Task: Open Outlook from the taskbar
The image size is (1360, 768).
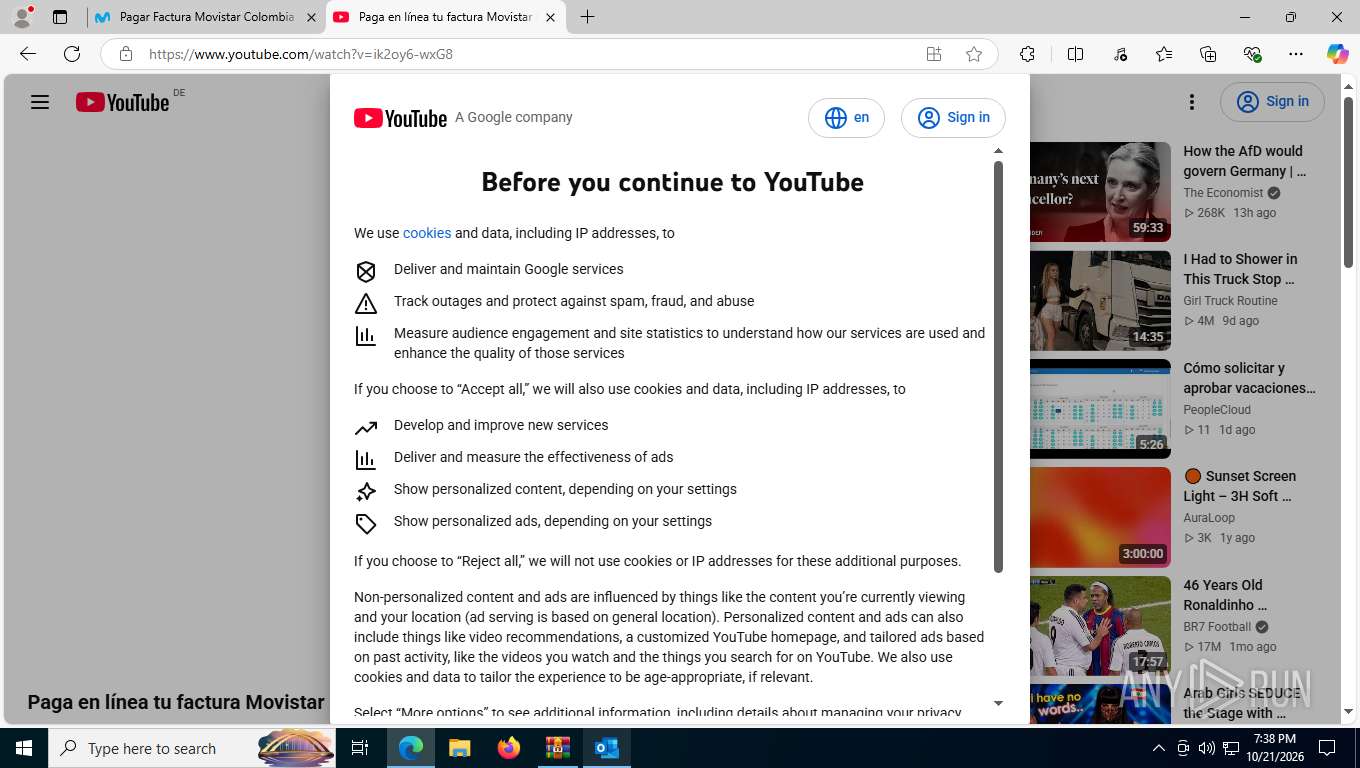Action: [607, 748]
